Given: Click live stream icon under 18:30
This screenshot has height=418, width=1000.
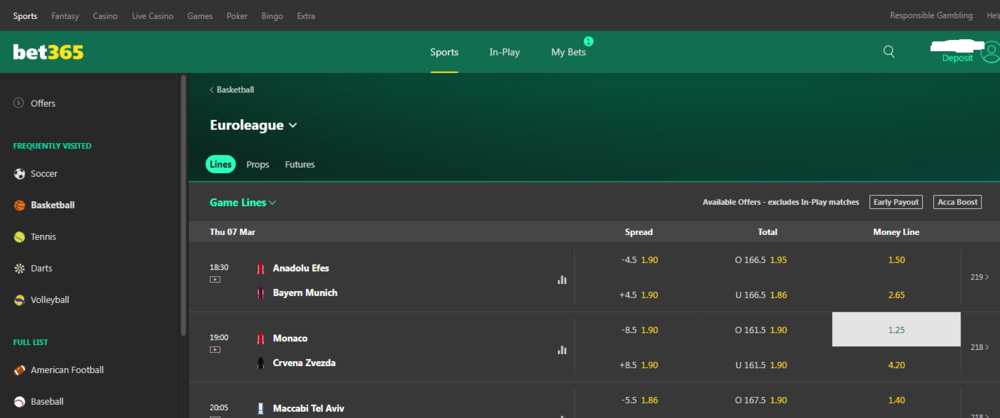Looking at the screenshot, I should 215,280.
